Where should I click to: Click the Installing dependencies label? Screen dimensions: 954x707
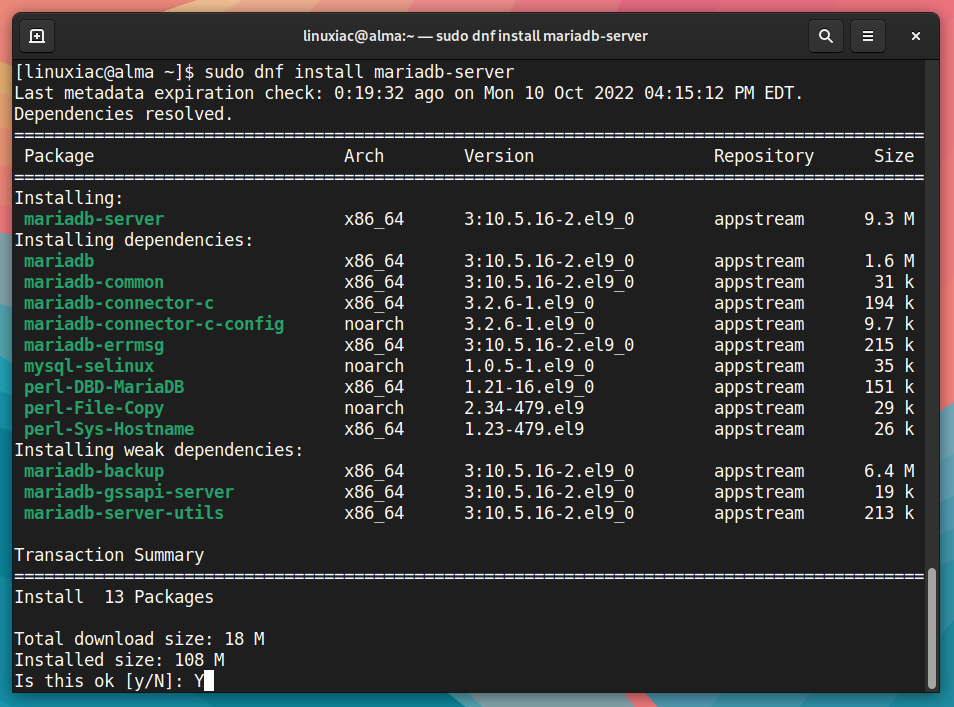pos(134,240)
